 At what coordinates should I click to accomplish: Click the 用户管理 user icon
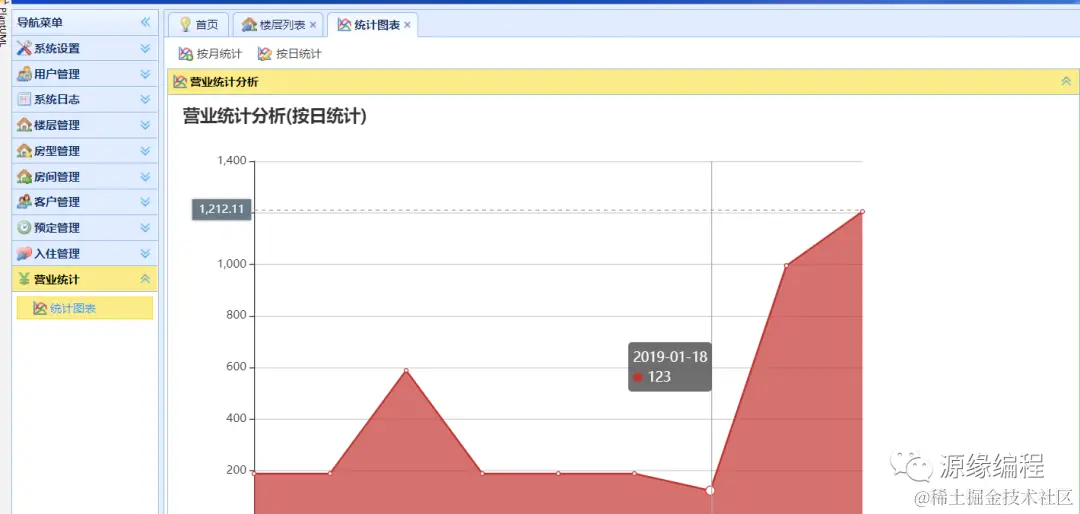coord(24,74)
